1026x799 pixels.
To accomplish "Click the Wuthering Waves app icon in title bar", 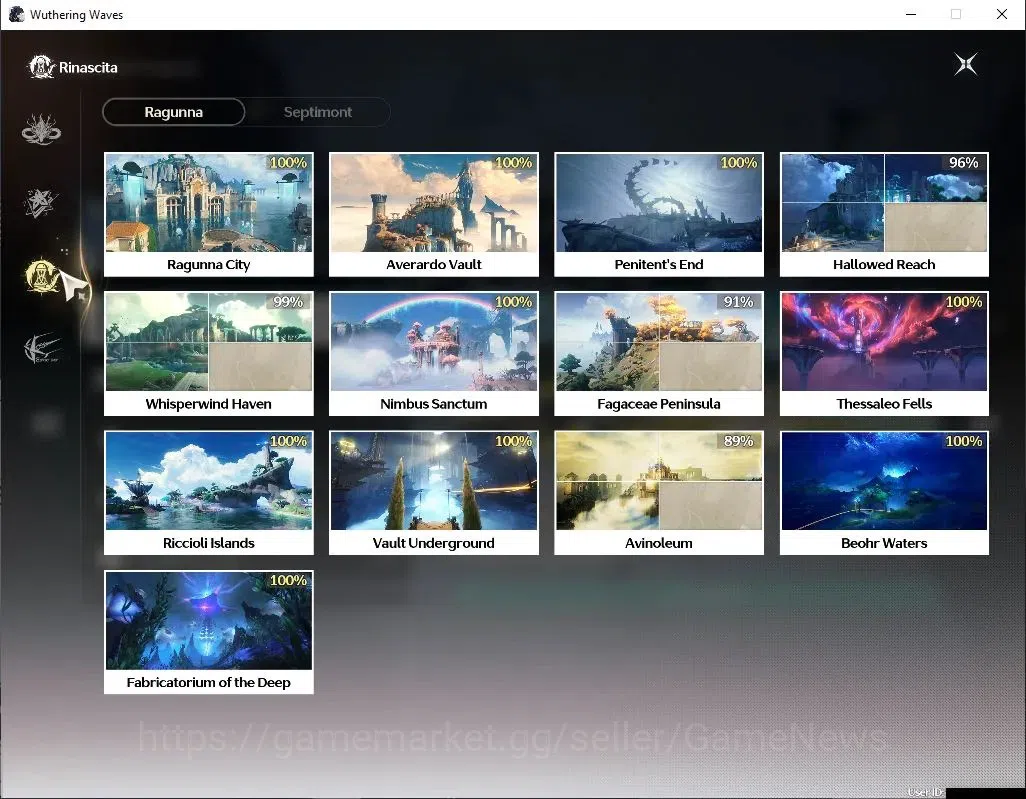I will (16, 14).
